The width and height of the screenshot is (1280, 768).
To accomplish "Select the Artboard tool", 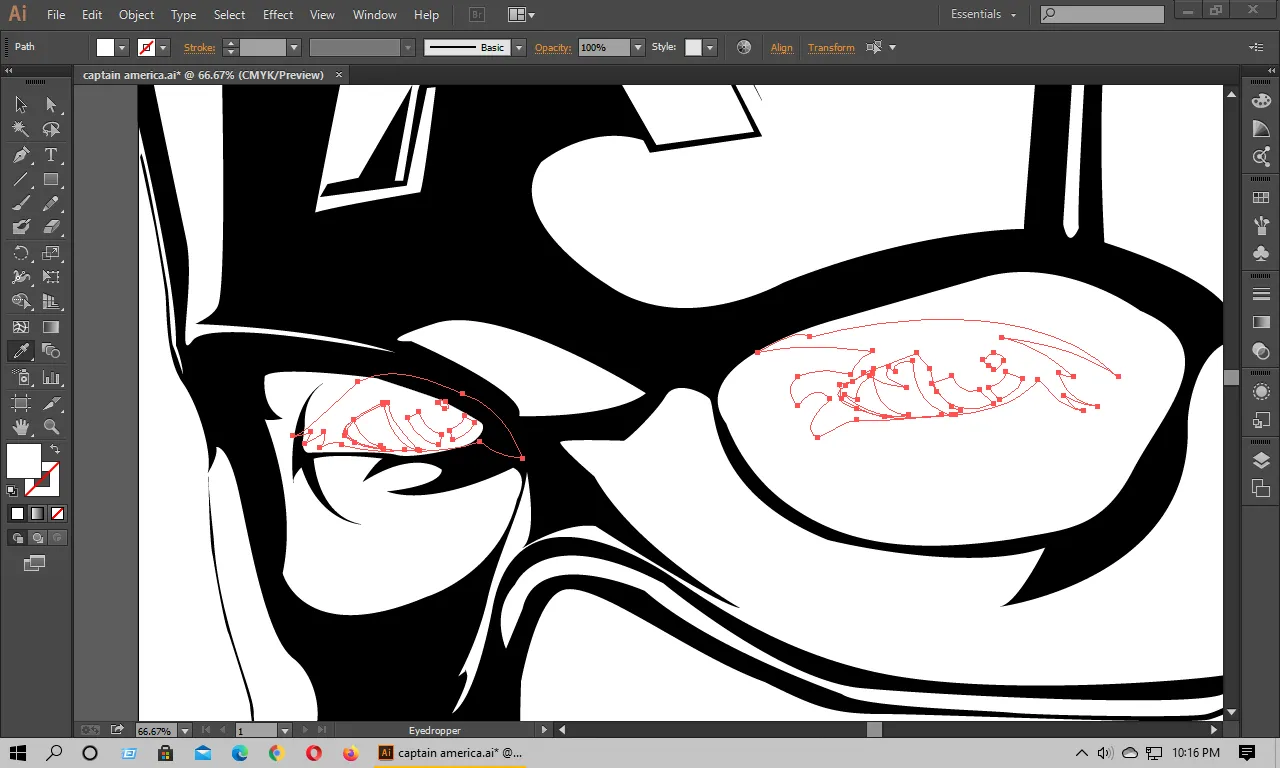I will (21, 403).
